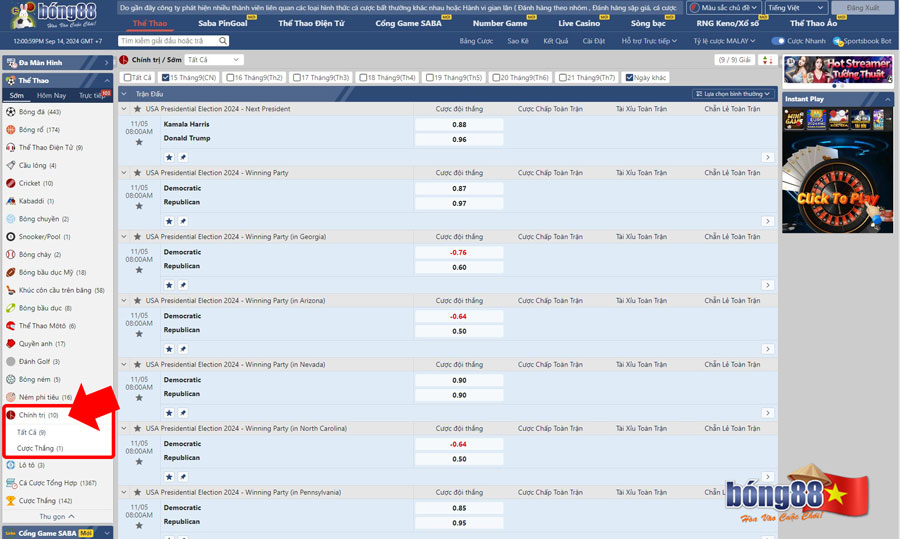Open the Tất Cả filter next to Chính trị / Sớm
The image size is (900, 539).
214,60
